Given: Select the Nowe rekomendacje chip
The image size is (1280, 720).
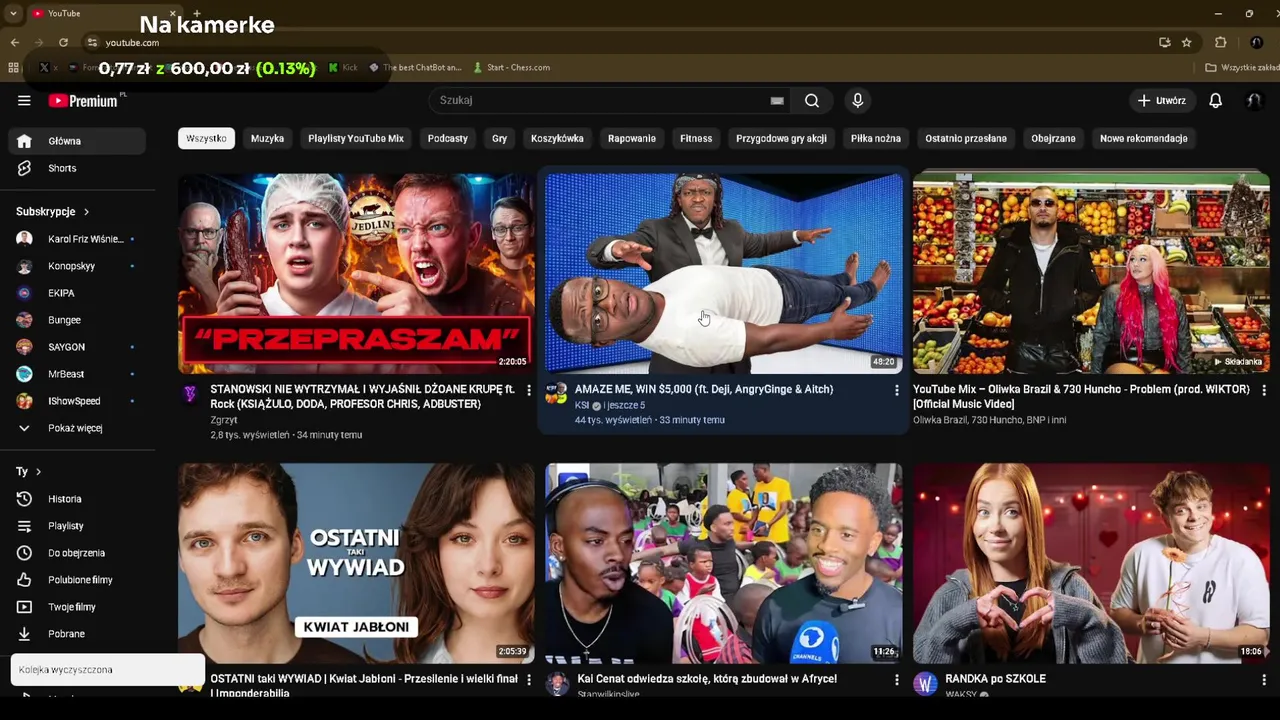Looking at the screenshot, I should 1144,138.
